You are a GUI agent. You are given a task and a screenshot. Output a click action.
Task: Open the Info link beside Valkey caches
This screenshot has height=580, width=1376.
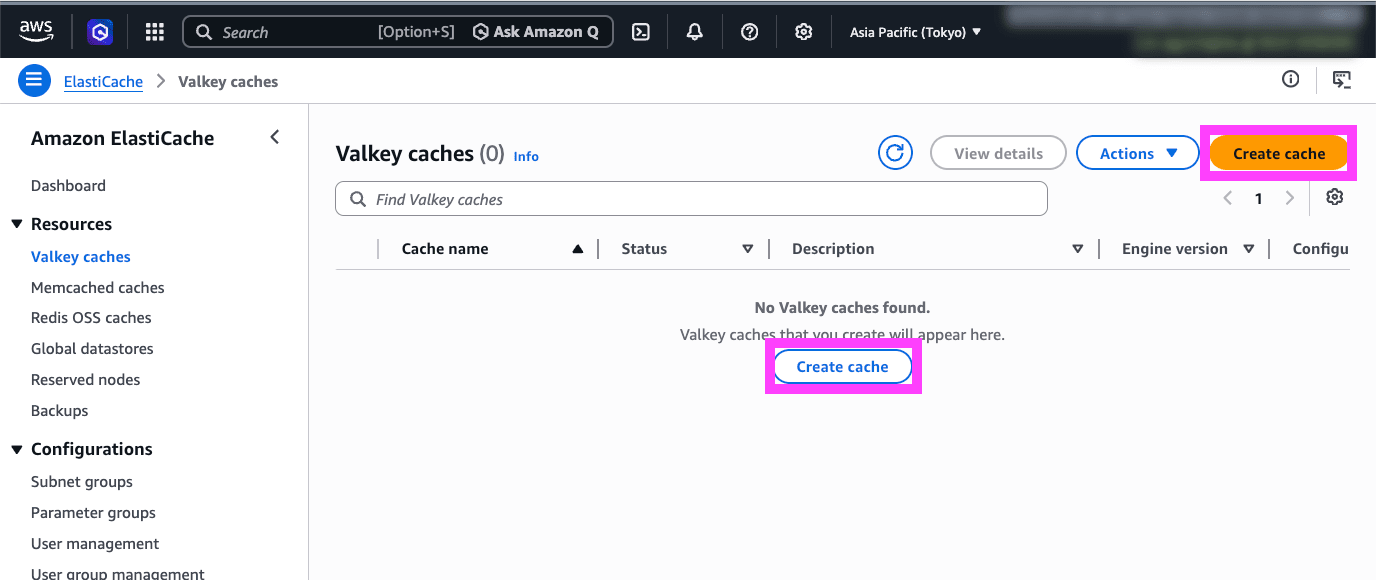coord(526,156)
